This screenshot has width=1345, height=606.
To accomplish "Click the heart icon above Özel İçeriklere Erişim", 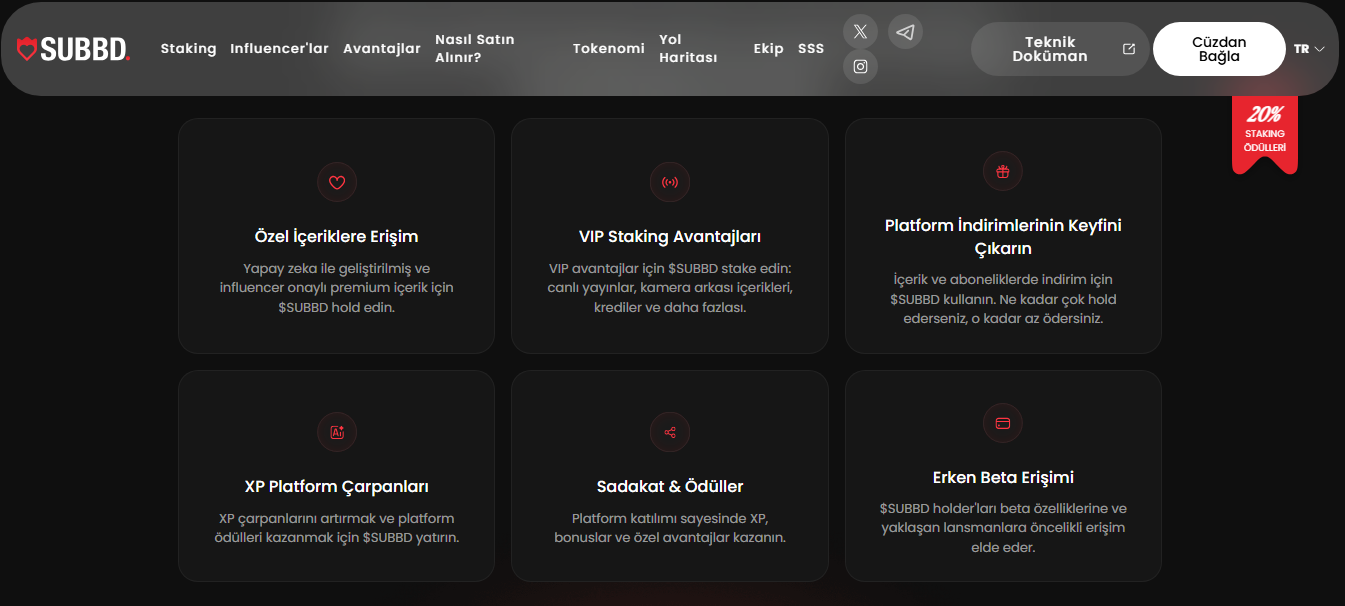I will point(337,182).
